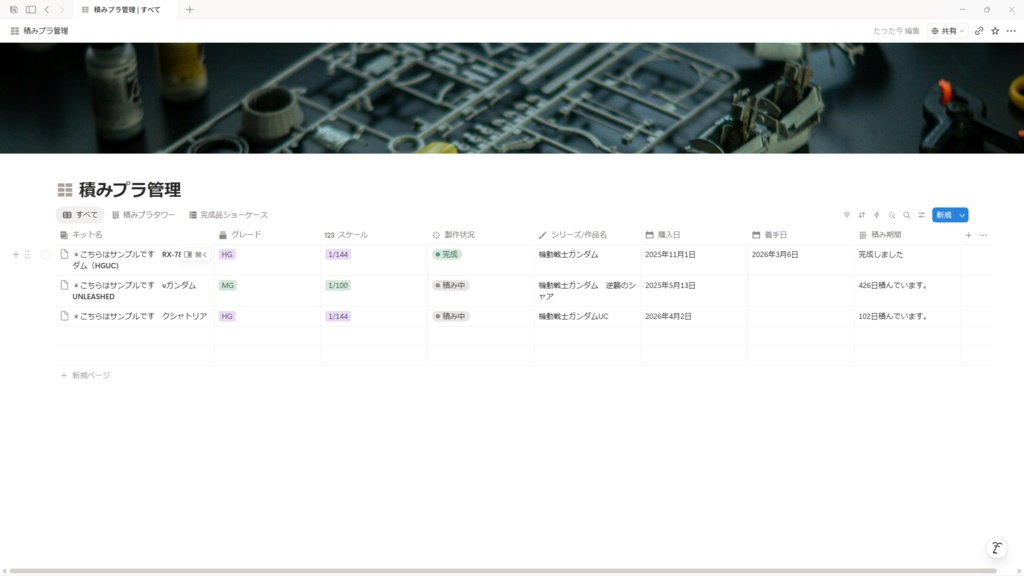Viewport: 1024px width, 576px height.
Task: Switch to the 積みプラタワー view tab
Action: tap(144, 215)
